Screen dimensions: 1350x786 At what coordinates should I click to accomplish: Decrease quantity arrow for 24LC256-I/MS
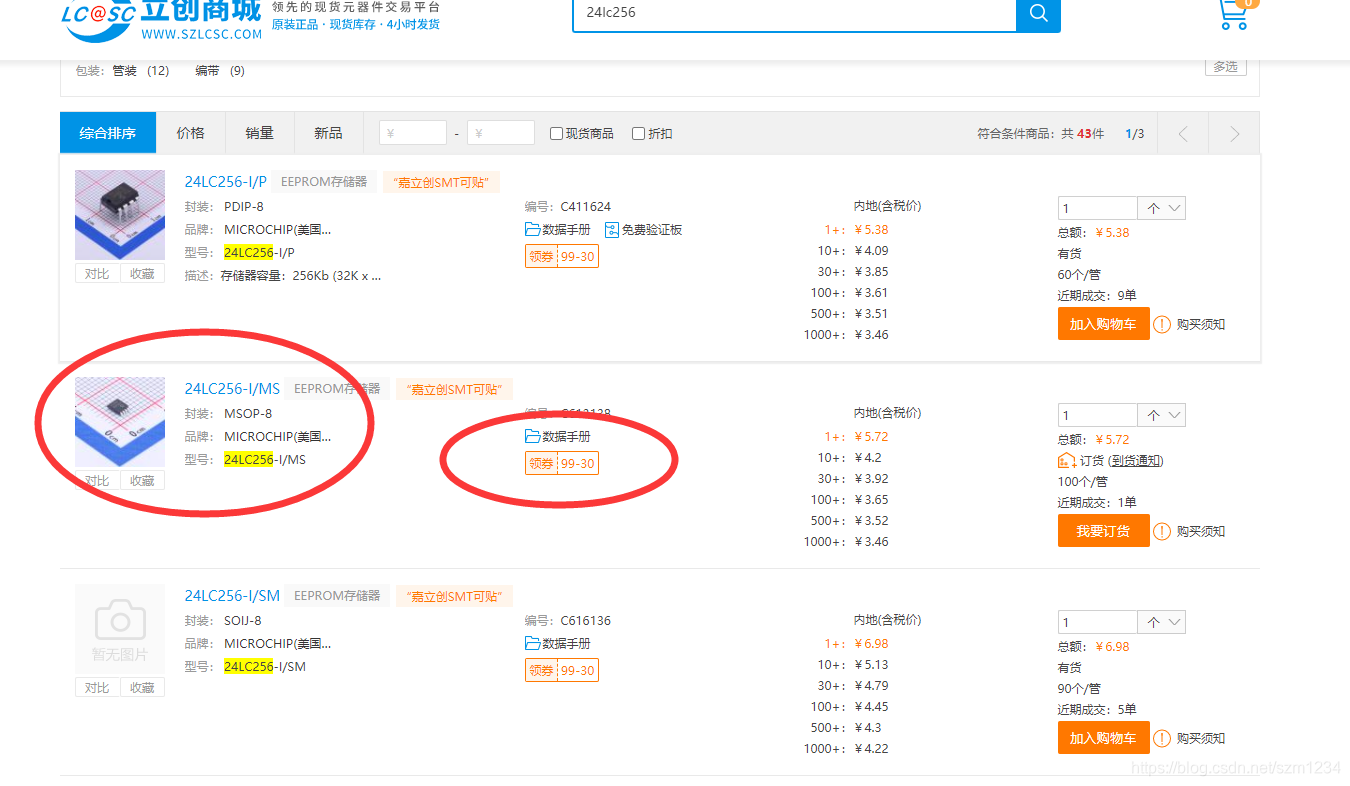tap(1175, 415)
